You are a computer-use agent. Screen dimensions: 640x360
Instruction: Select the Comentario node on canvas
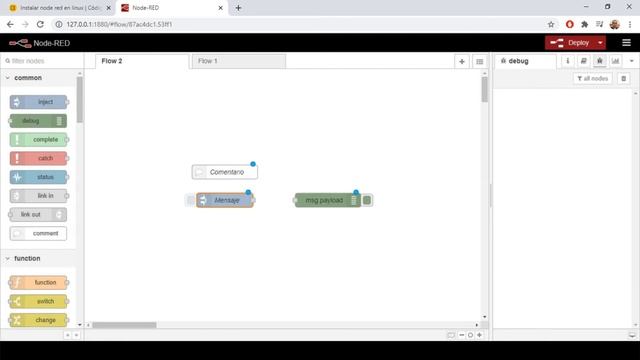pyautogui.click(x=225, y=172)
